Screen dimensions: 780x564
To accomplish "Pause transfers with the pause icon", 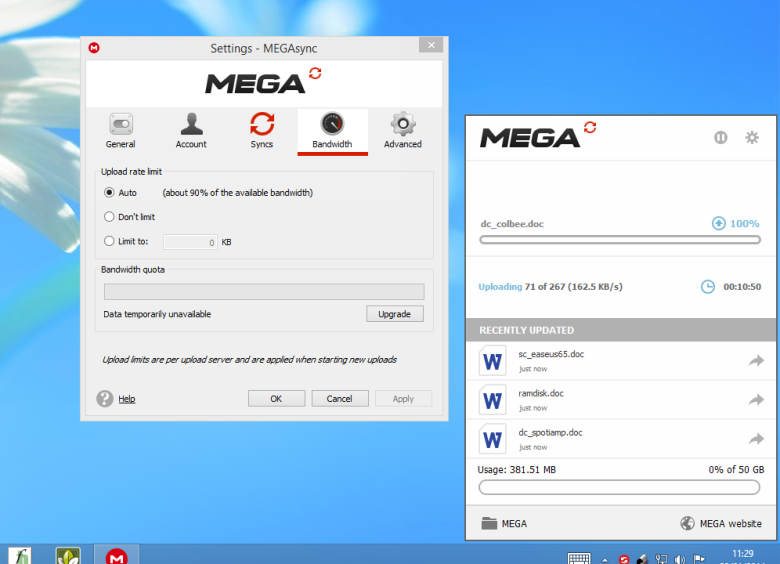I will pos(720,138).
